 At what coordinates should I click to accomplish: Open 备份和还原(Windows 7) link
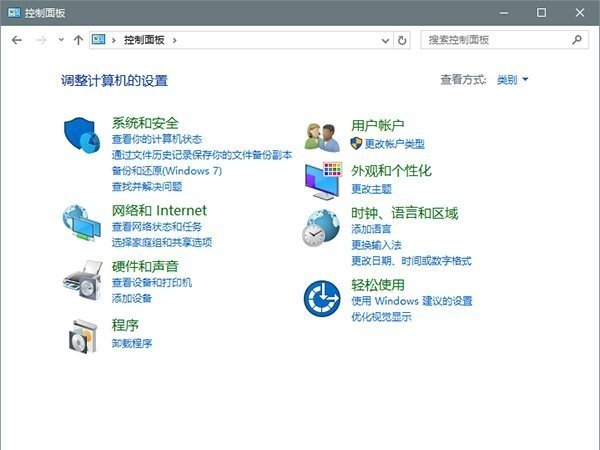pyautogui.click(x=167, y=171)
